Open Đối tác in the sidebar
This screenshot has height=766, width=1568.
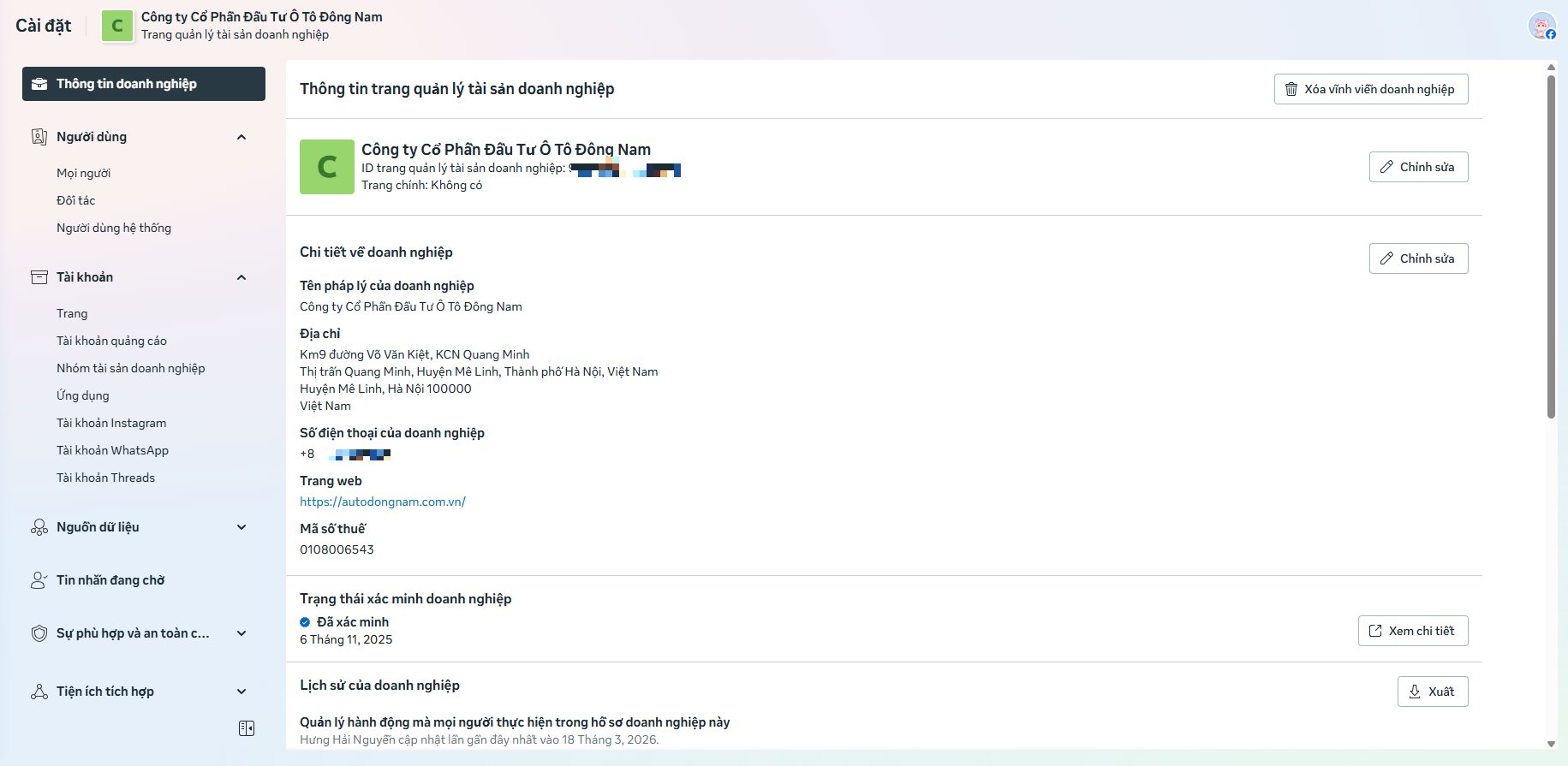[x=76, y=200]
